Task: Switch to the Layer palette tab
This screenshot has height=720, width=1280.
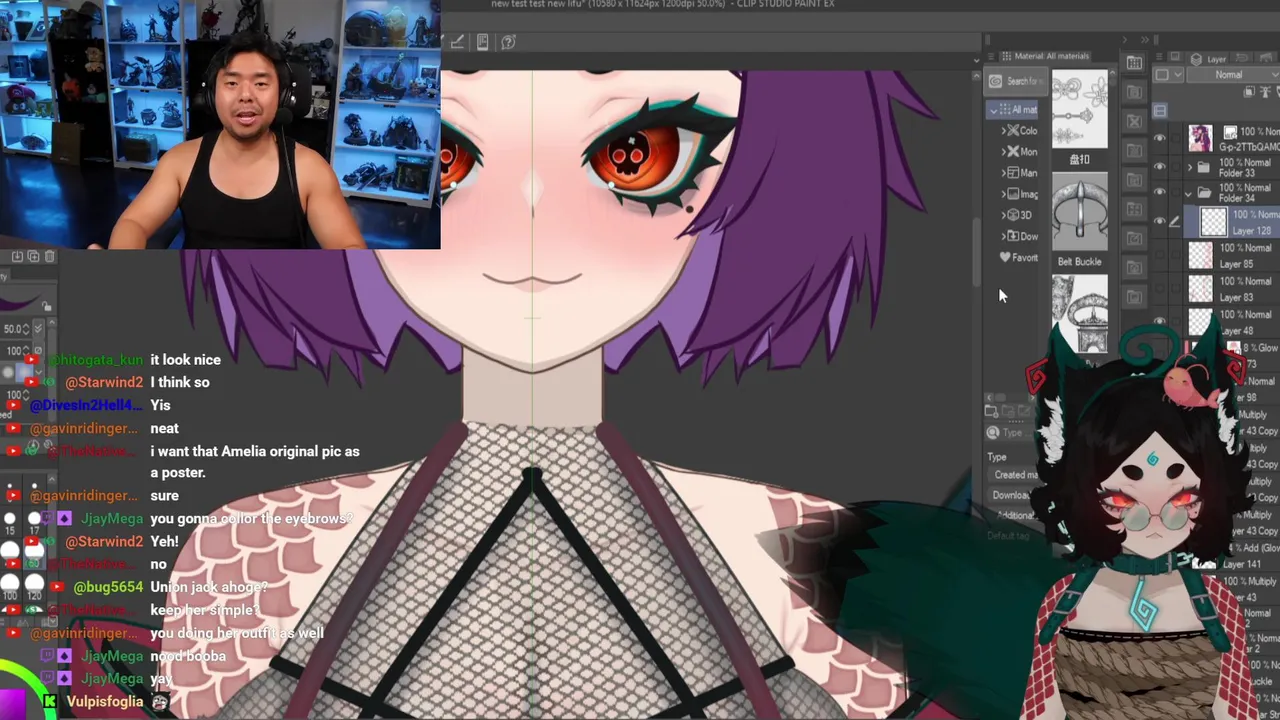Action: [1209, 59]
